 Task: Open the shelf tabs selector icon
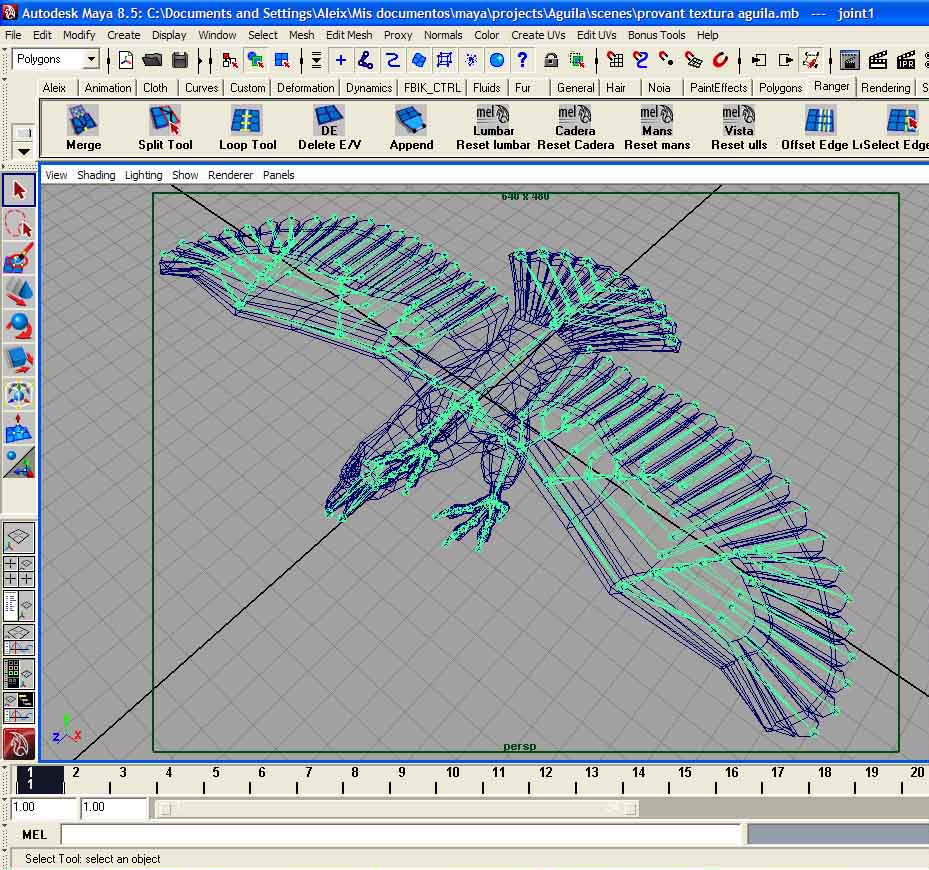pyautogui.click(x=23, y=133)
